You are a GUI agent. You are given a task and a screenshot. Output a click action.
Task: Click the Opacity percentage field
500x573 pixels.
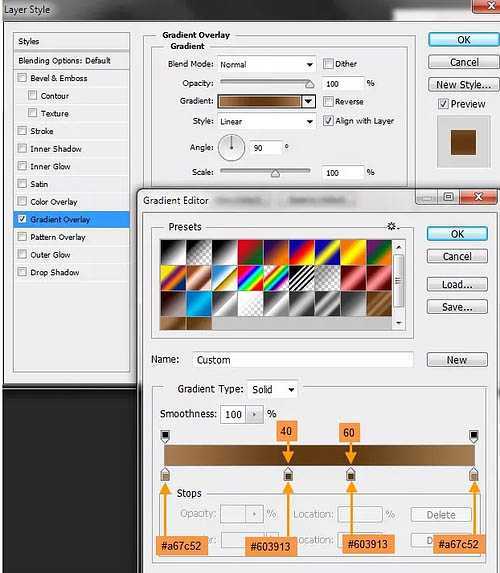click(x=343, y=84)
